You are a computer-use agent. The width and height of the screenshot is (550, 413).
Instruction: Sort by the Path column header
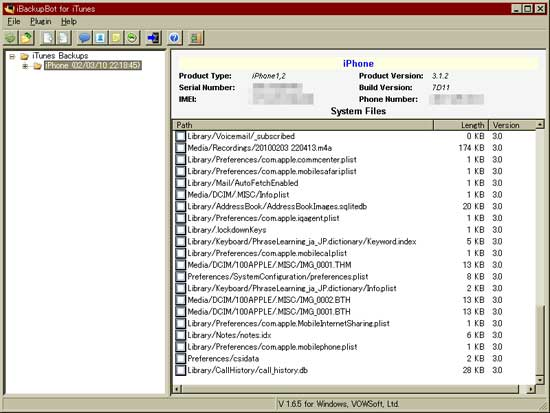pos(303,125)
